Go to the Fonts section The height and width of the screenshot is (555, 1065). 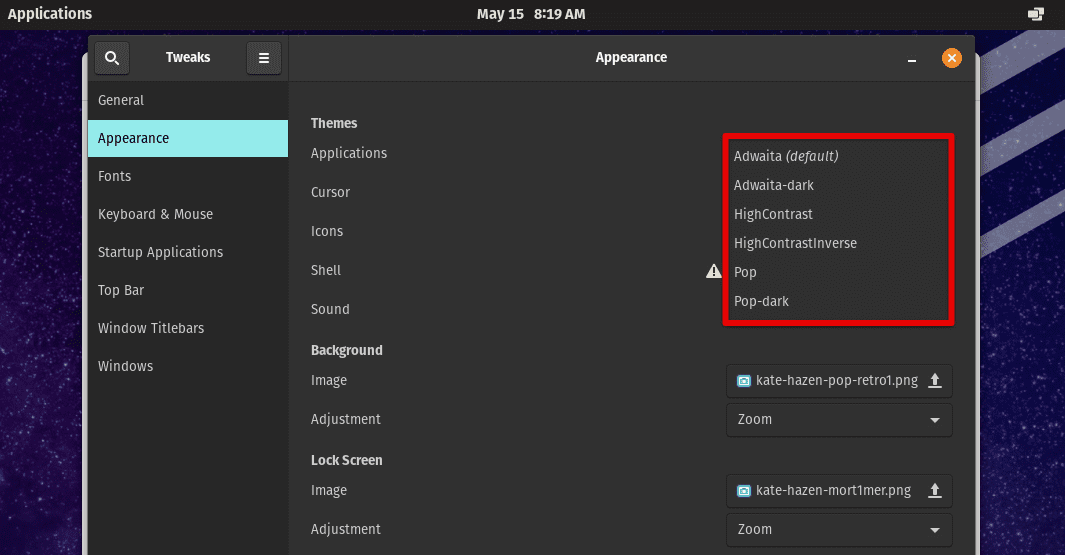pyautogui.click(x=188, y=177)
